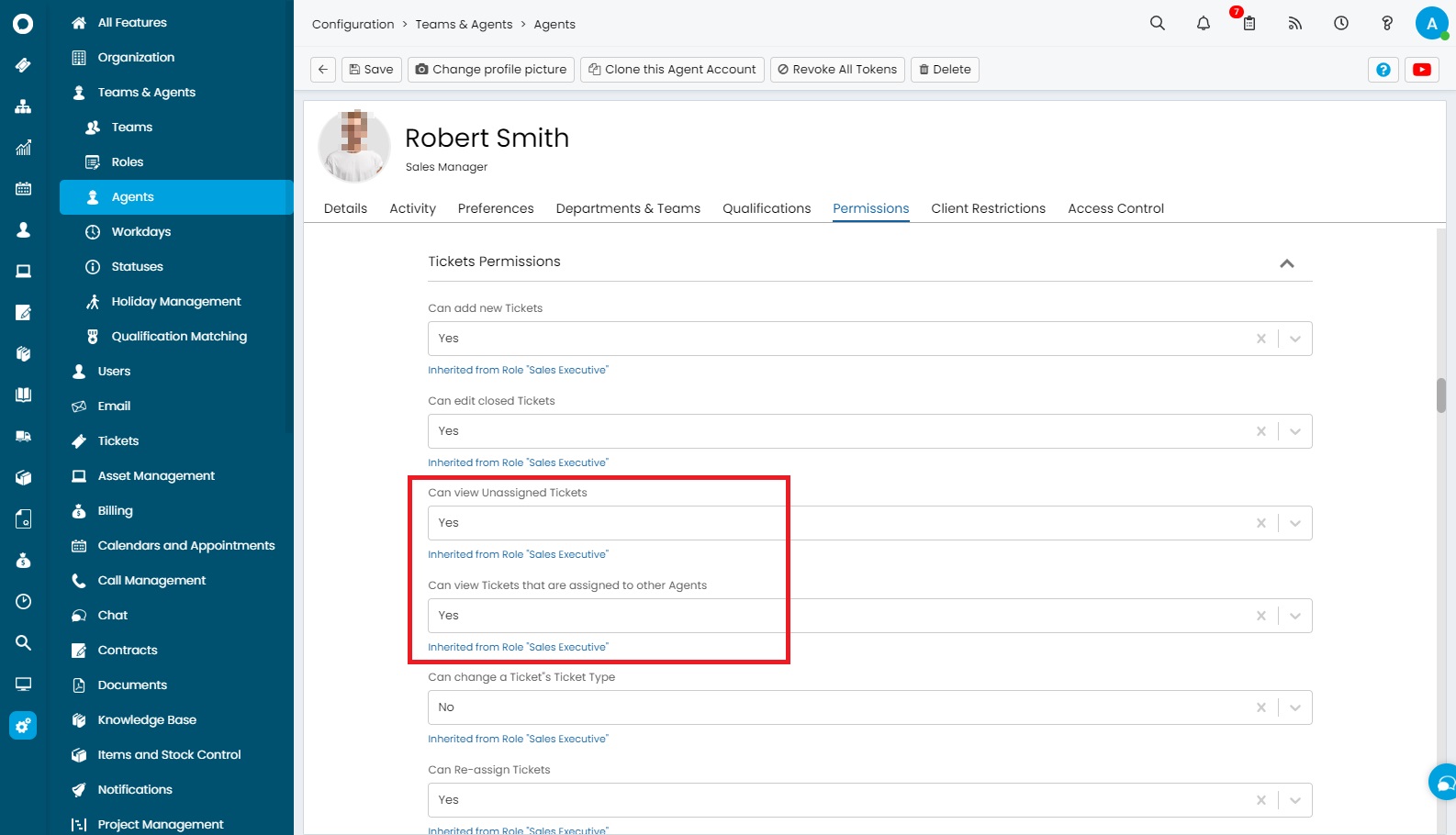Open 'Can change a Ticket's Ticket Type' dropdown
The image size is (1456, 835).
tap(1295, 707)
